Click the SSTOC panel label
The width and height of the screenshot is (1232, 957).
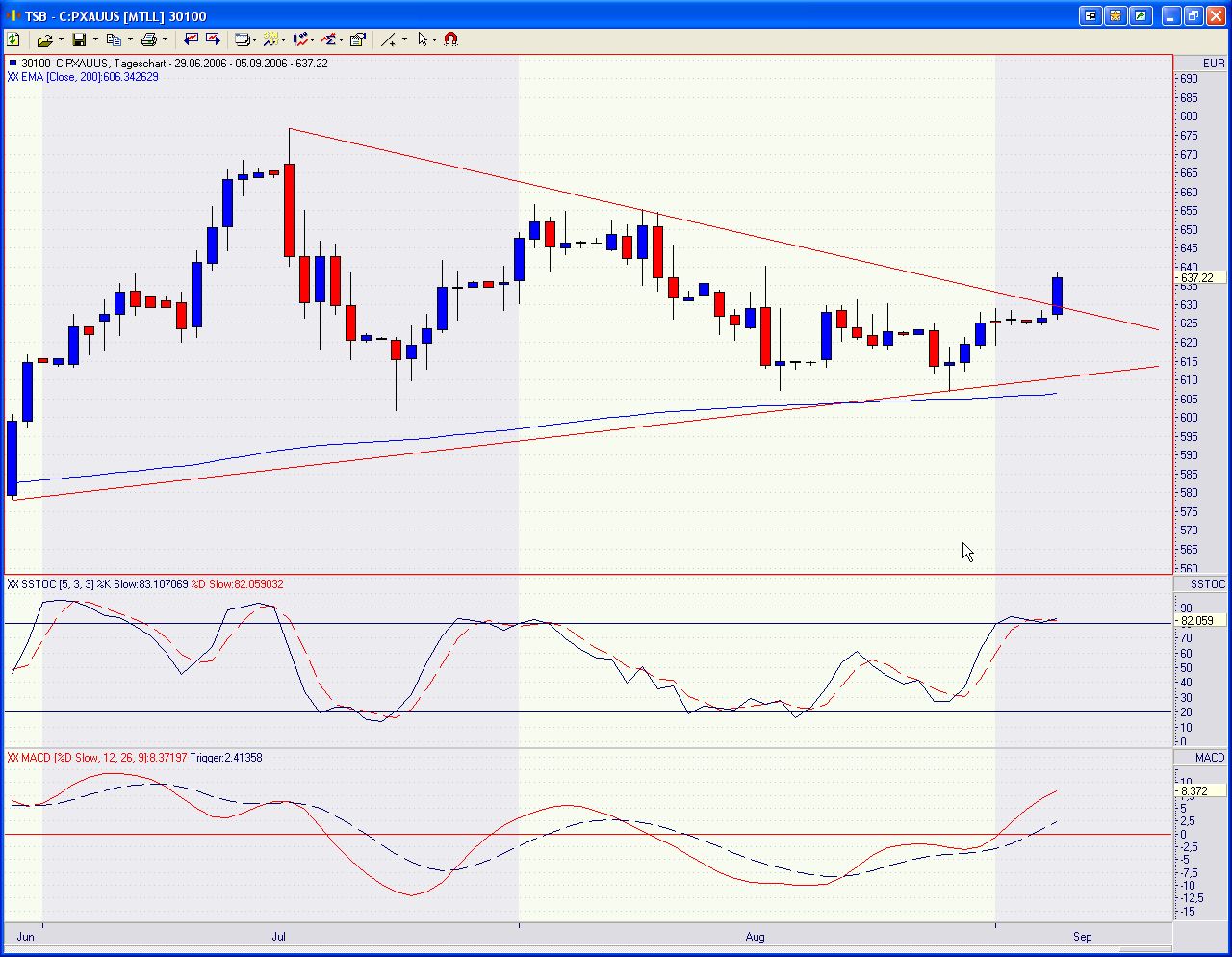tap(1208, 584)
